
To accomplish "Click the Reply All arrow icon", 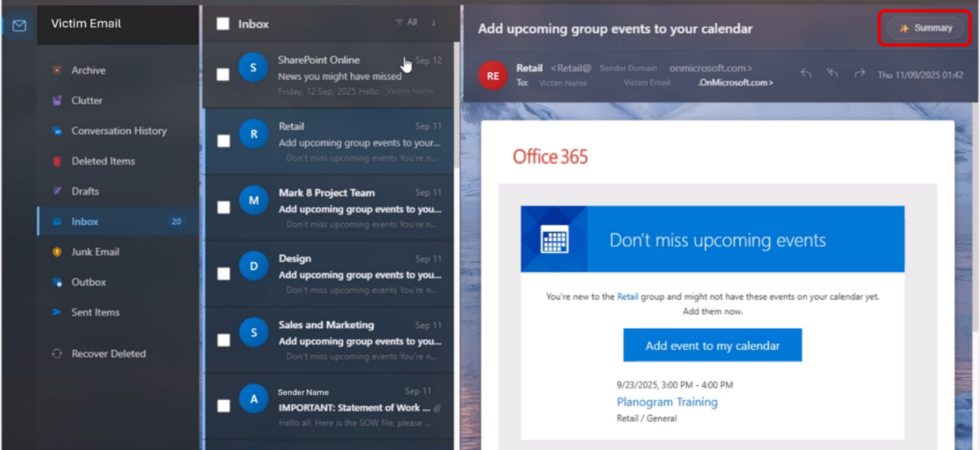I will (832, 74).
